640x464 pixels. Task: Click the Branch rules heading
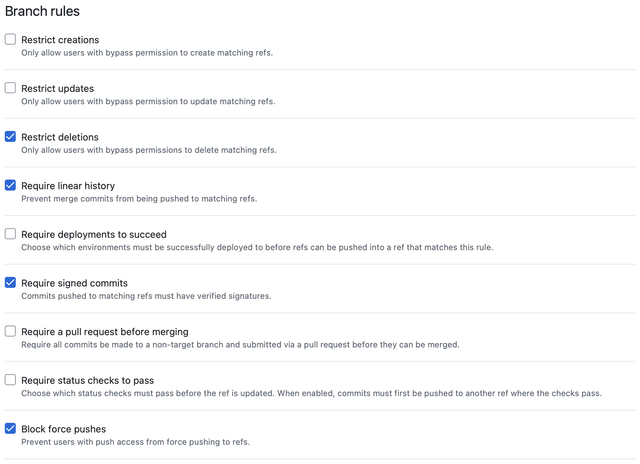pyautogui.click(x=42, y=11)
